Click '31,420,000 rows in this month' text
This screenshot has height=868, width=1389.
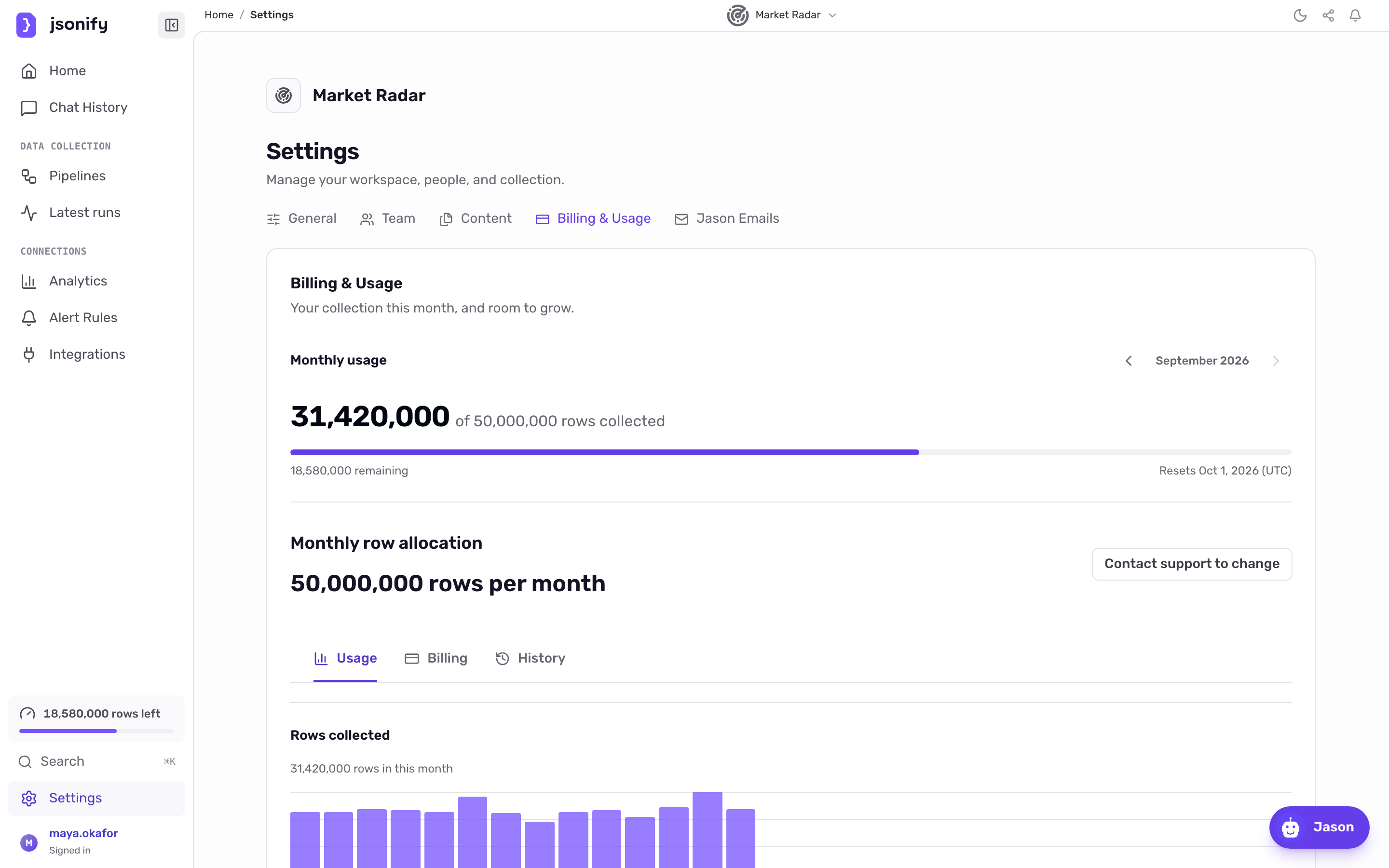tap(371, 769)
